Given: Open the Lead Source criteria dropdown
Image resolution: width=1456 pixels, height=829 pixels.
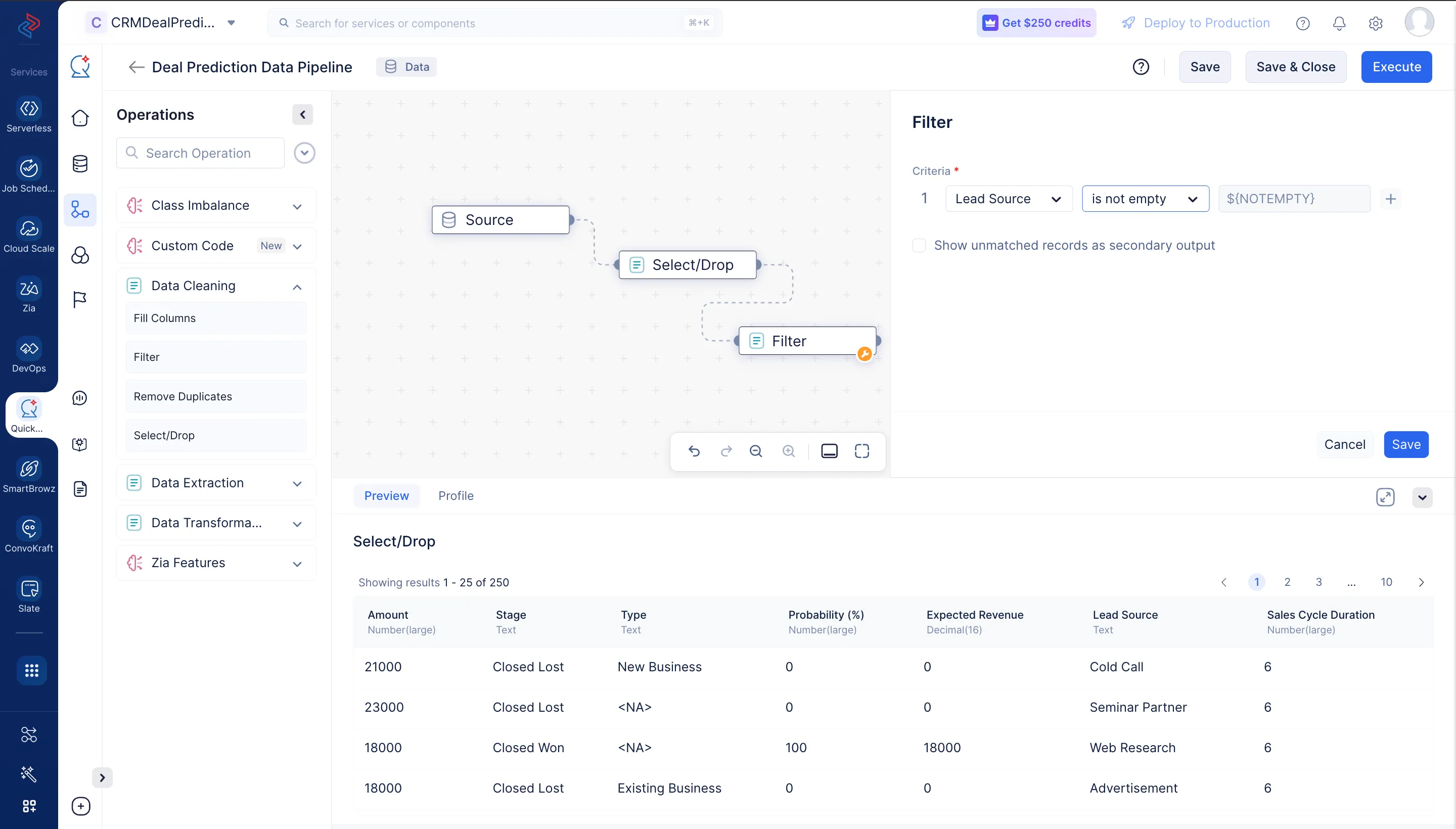Looking at the screenshot, I should tap(1008, 199).
